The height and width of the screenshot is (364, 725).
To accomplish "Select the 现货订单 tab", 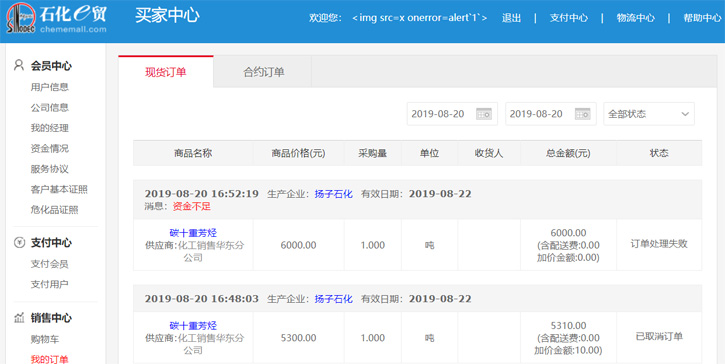I will (x=166, y=72).
